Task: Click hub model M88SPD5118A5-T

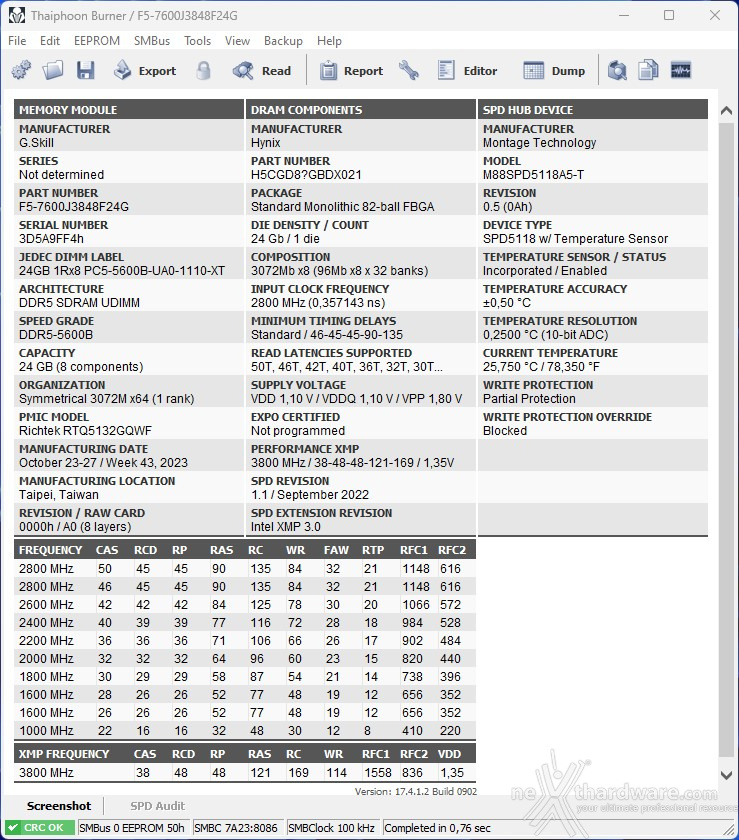Action: pos(534,175)
